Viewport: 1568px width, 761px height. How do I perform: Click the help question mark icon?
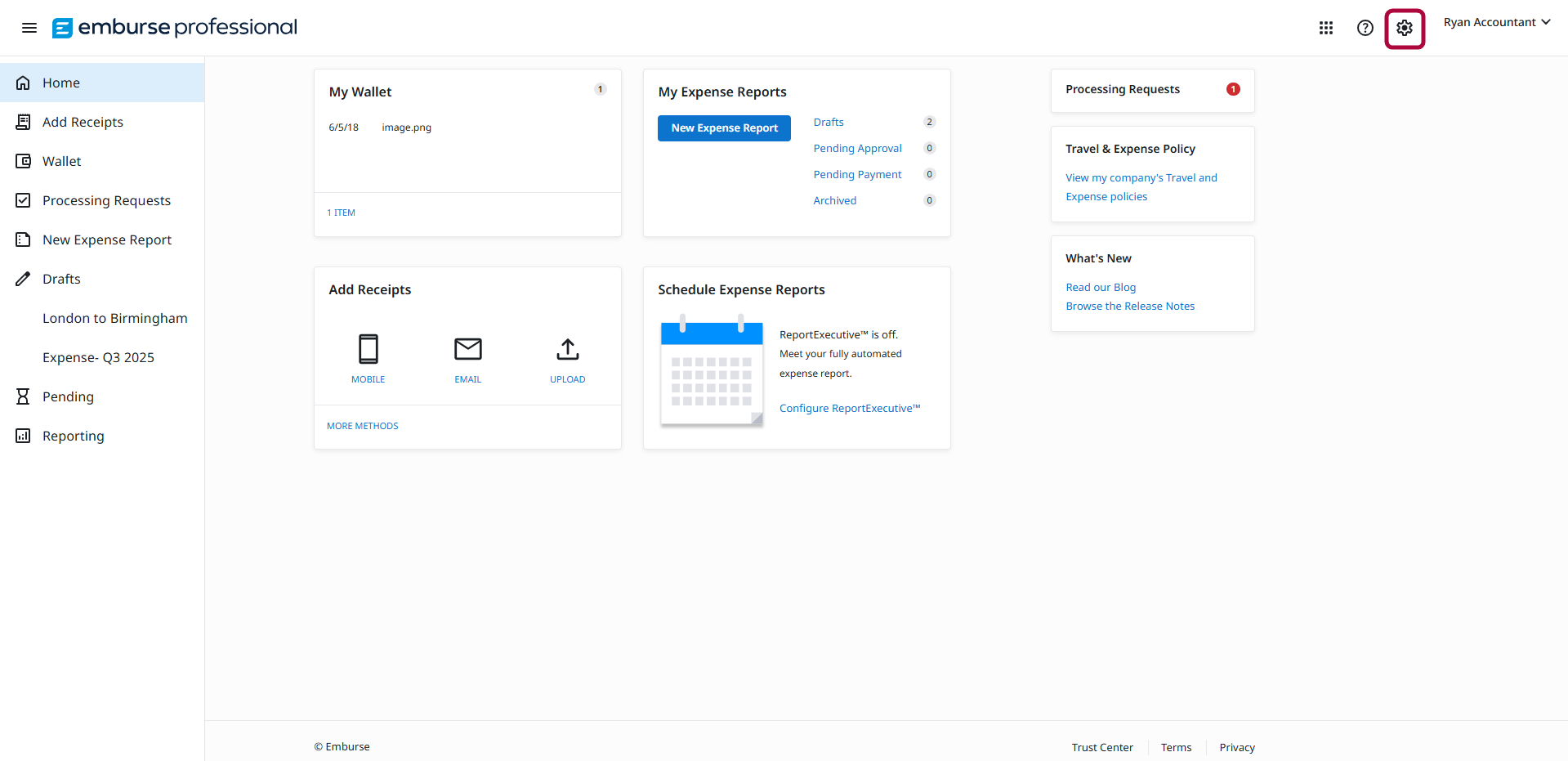(x=1365, y=27)
